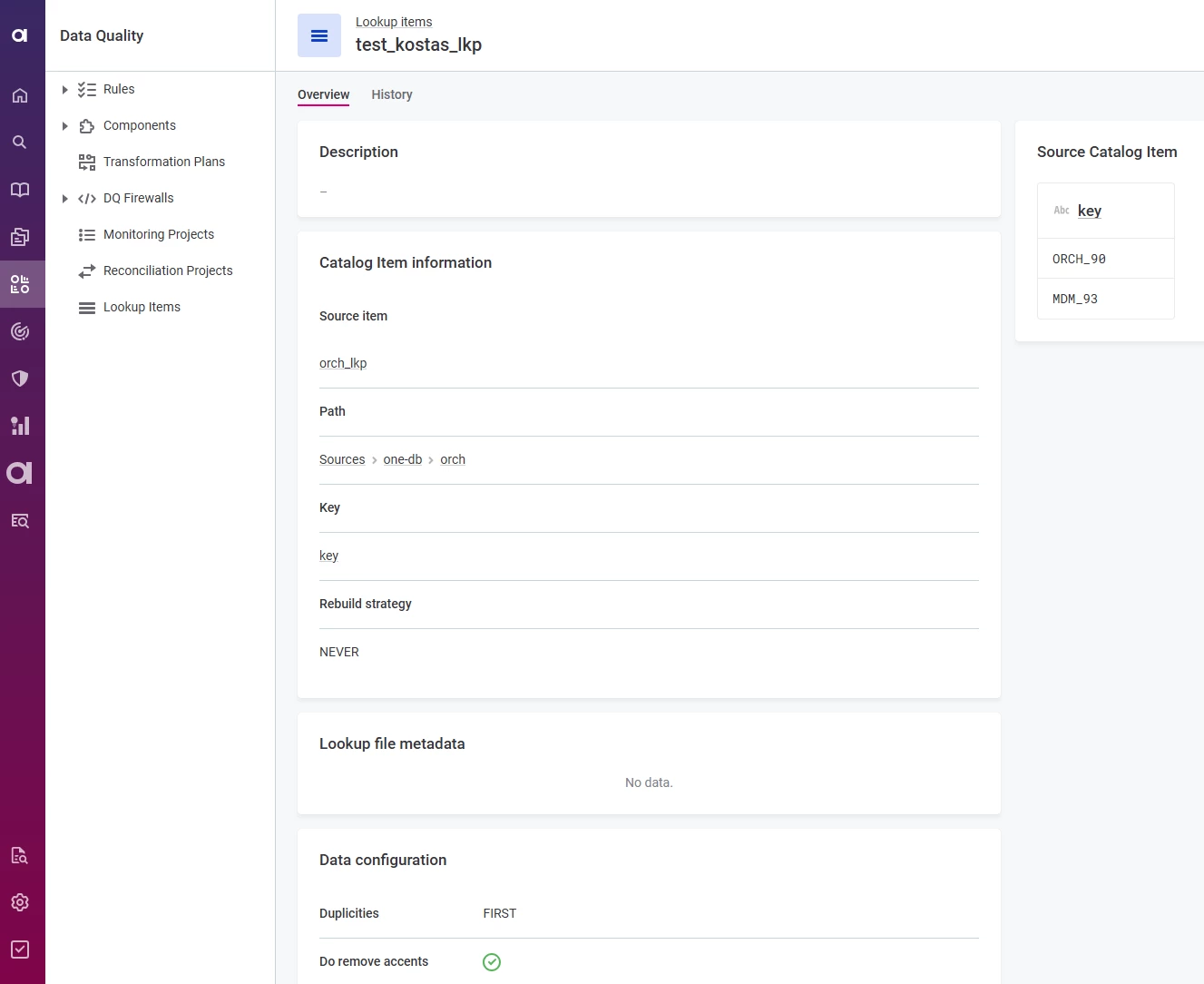Click the green accents check icon

[x=492, y=962]
